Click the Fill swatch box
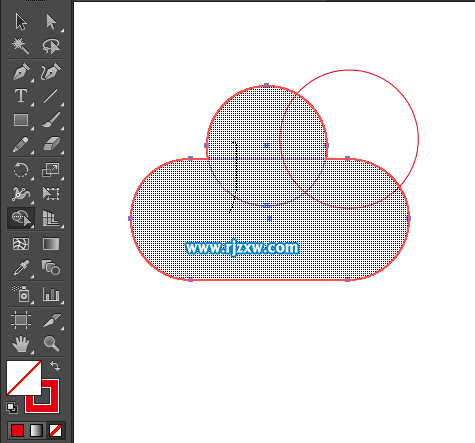This screenshot has width=475, height=443. (x=24, y=378)
